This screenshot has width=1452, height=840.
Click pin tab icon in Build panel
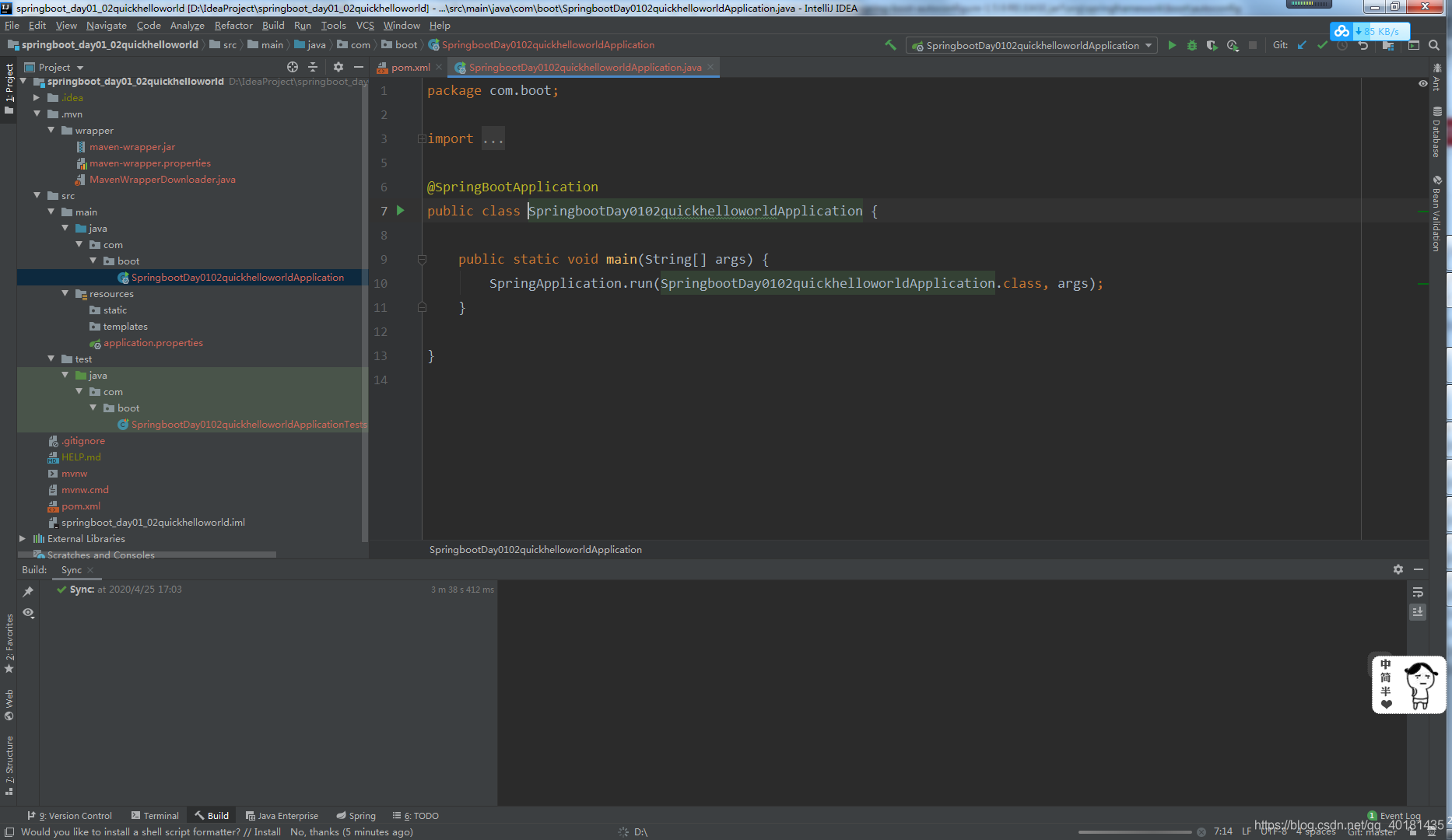[x=28, y=591]
